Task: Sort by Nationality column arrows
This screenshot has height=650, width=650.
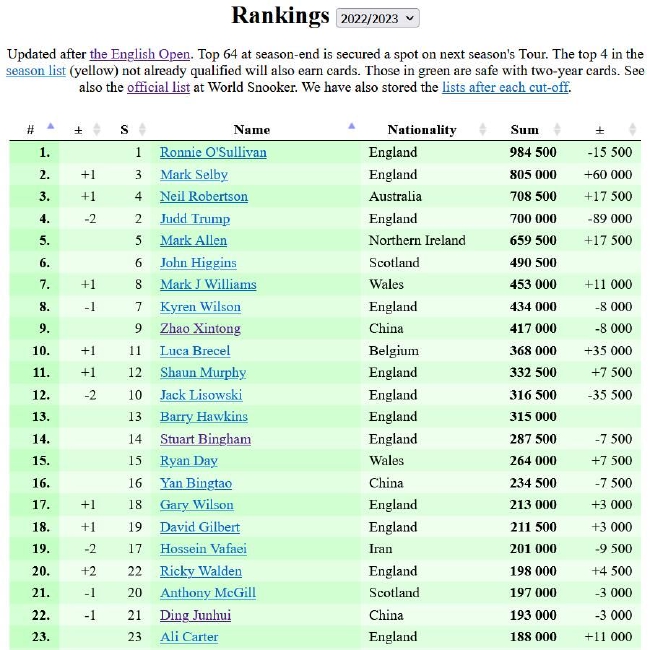Action: click(483, 129)
